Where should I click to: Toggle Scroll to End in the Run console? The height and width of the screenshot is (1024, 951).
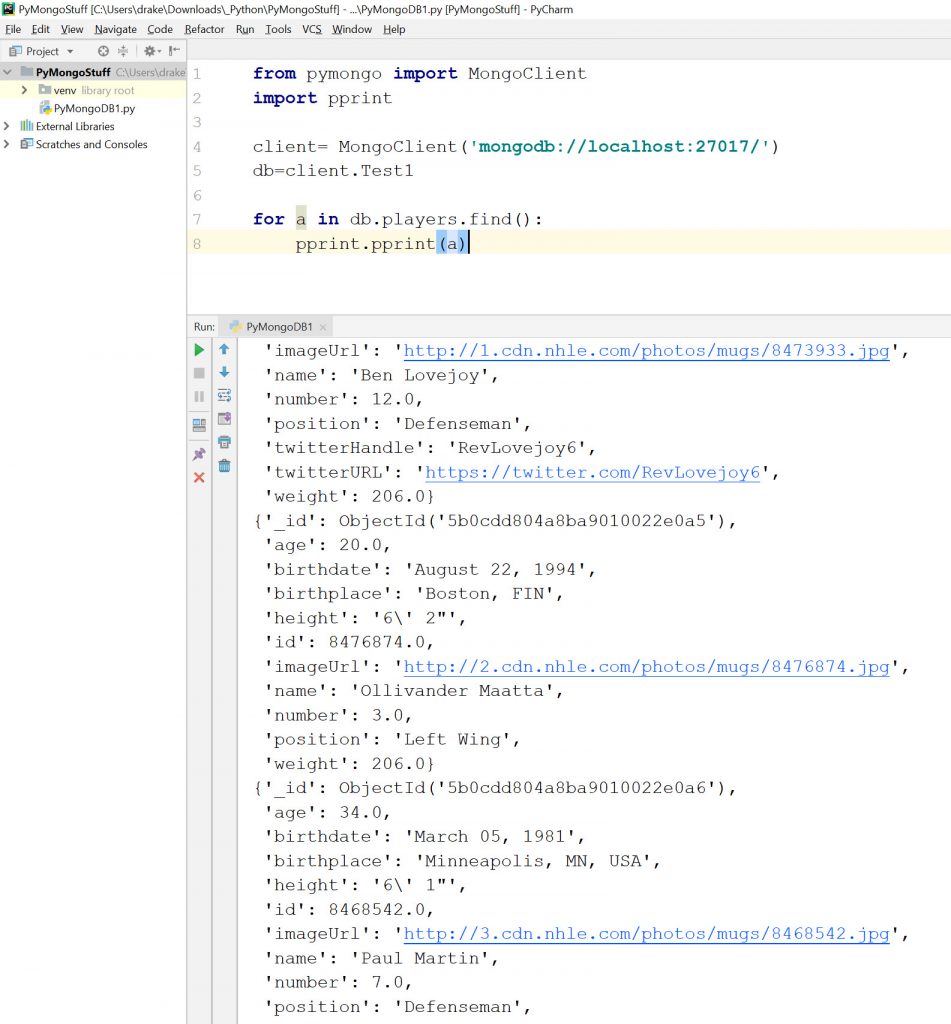[224, 419]
